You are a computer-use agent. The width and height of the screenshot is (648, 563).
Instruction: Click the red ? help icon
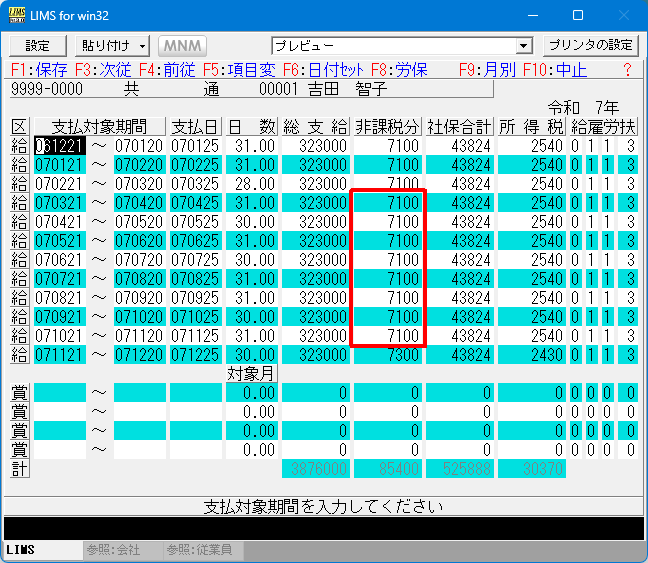(627, 70)
